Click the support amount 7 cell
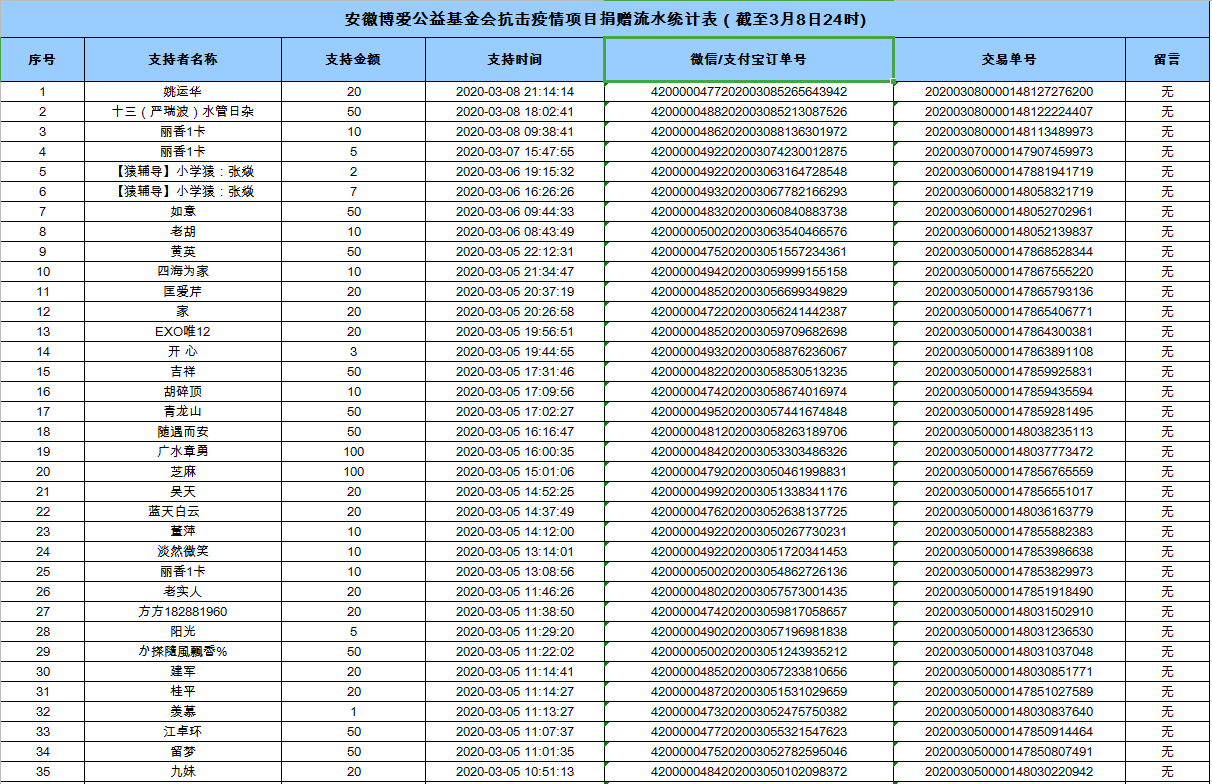This screenshot has height=784, width=1212. (x=354, y=192)
